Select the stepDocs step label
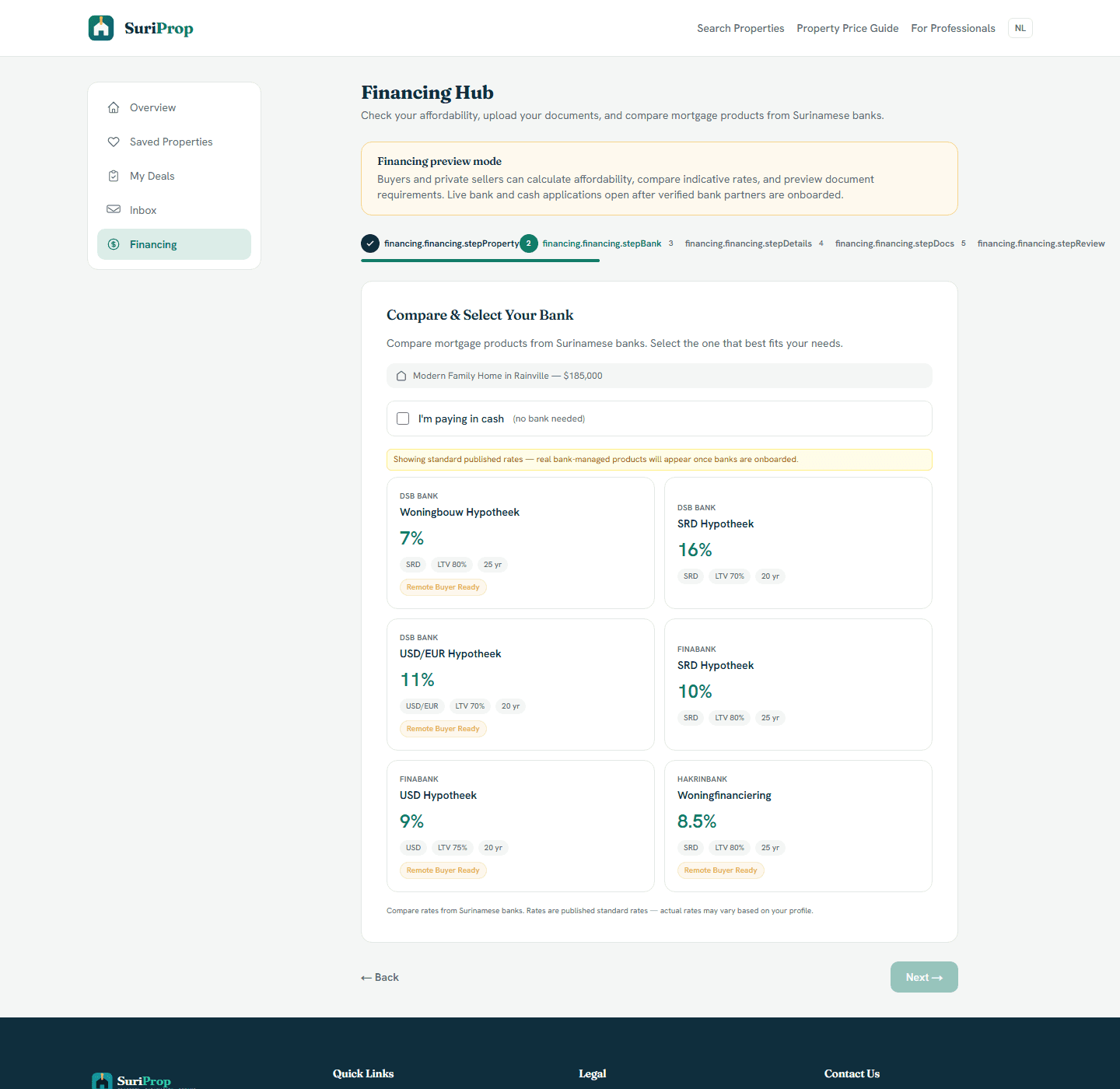The width and height of the screenshot is (1120, 1089). pyautogui.click(x=894, y=243)
